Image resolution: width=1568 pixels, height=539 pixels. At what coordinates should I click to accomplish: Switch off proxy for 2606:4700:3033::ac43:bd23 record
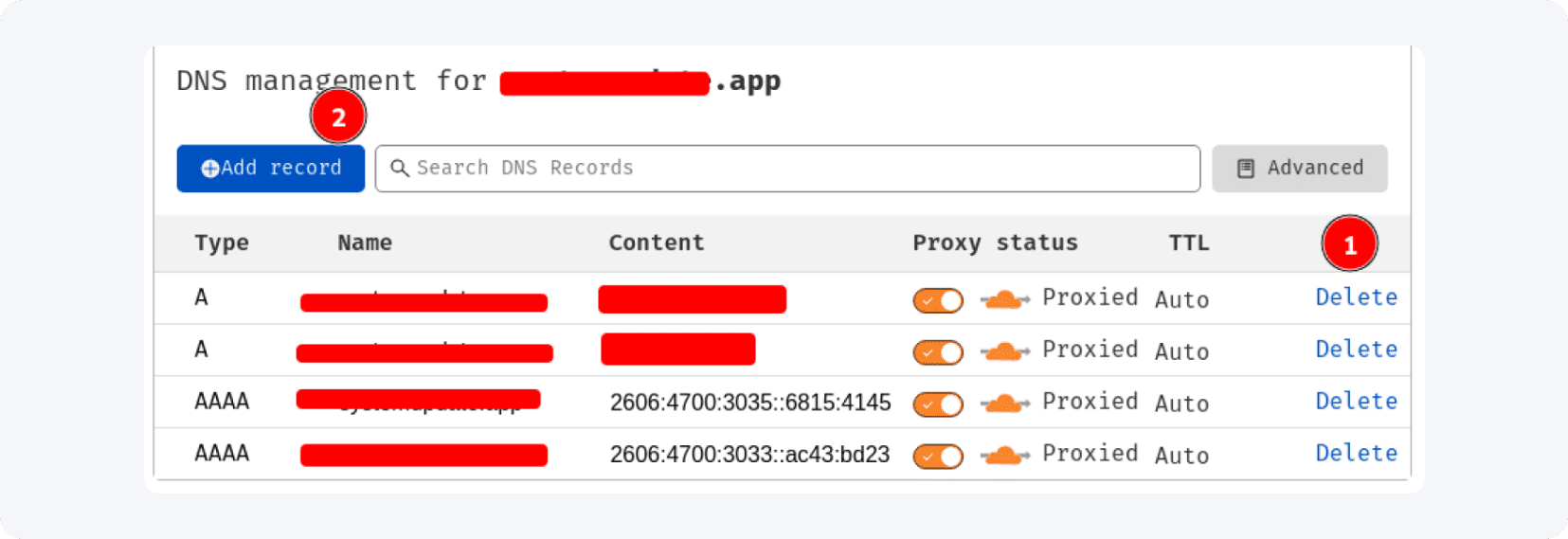938,457
